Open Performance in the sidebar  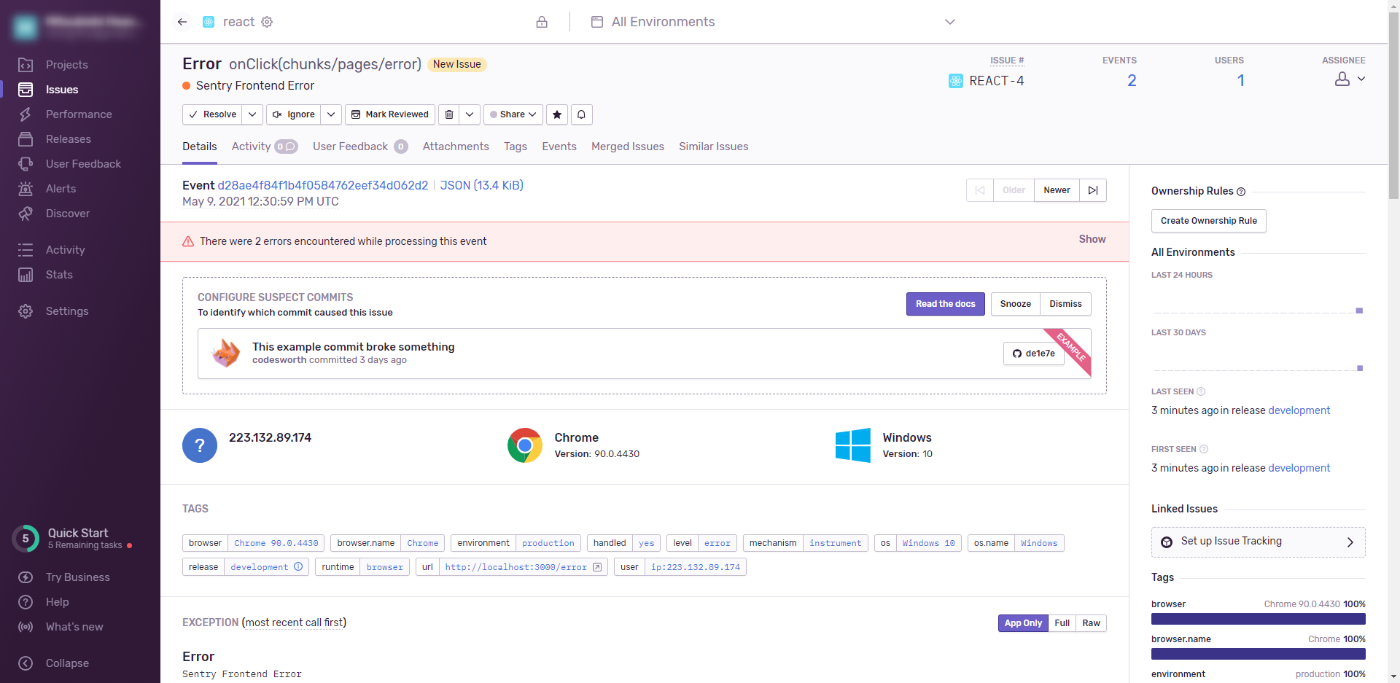click(78, 114)
